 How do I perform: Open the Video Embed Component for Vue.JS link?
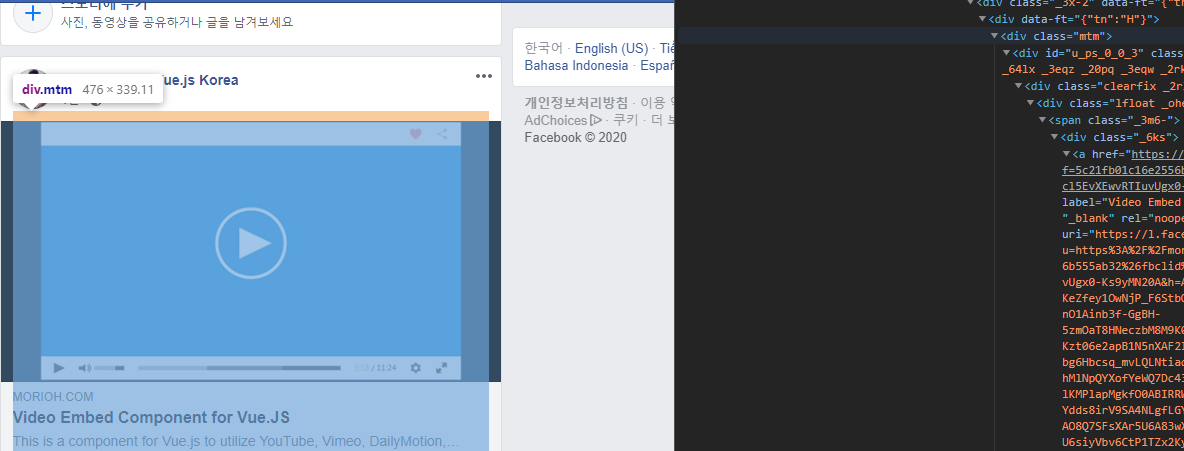(152, 418)
